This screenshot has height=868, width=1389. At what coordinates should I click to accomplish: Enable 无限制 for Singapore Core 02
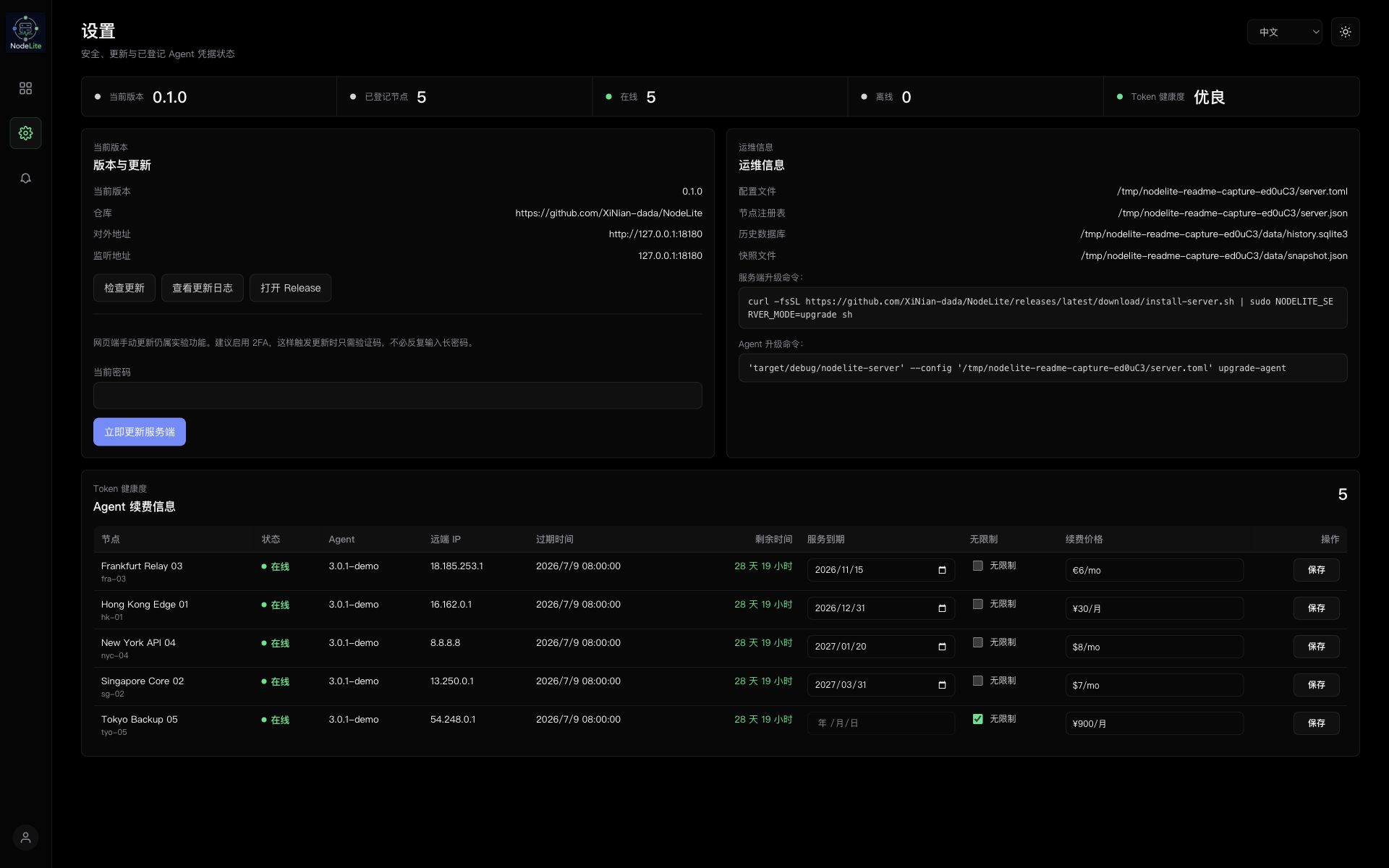977,681
